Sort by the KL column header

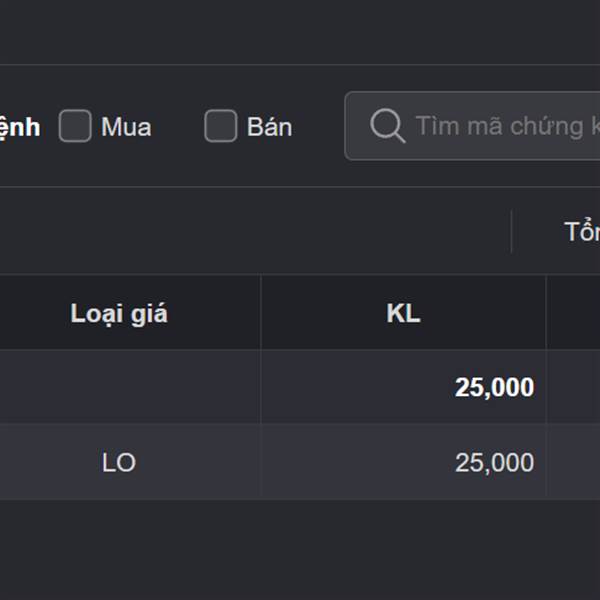coord(403,314)
